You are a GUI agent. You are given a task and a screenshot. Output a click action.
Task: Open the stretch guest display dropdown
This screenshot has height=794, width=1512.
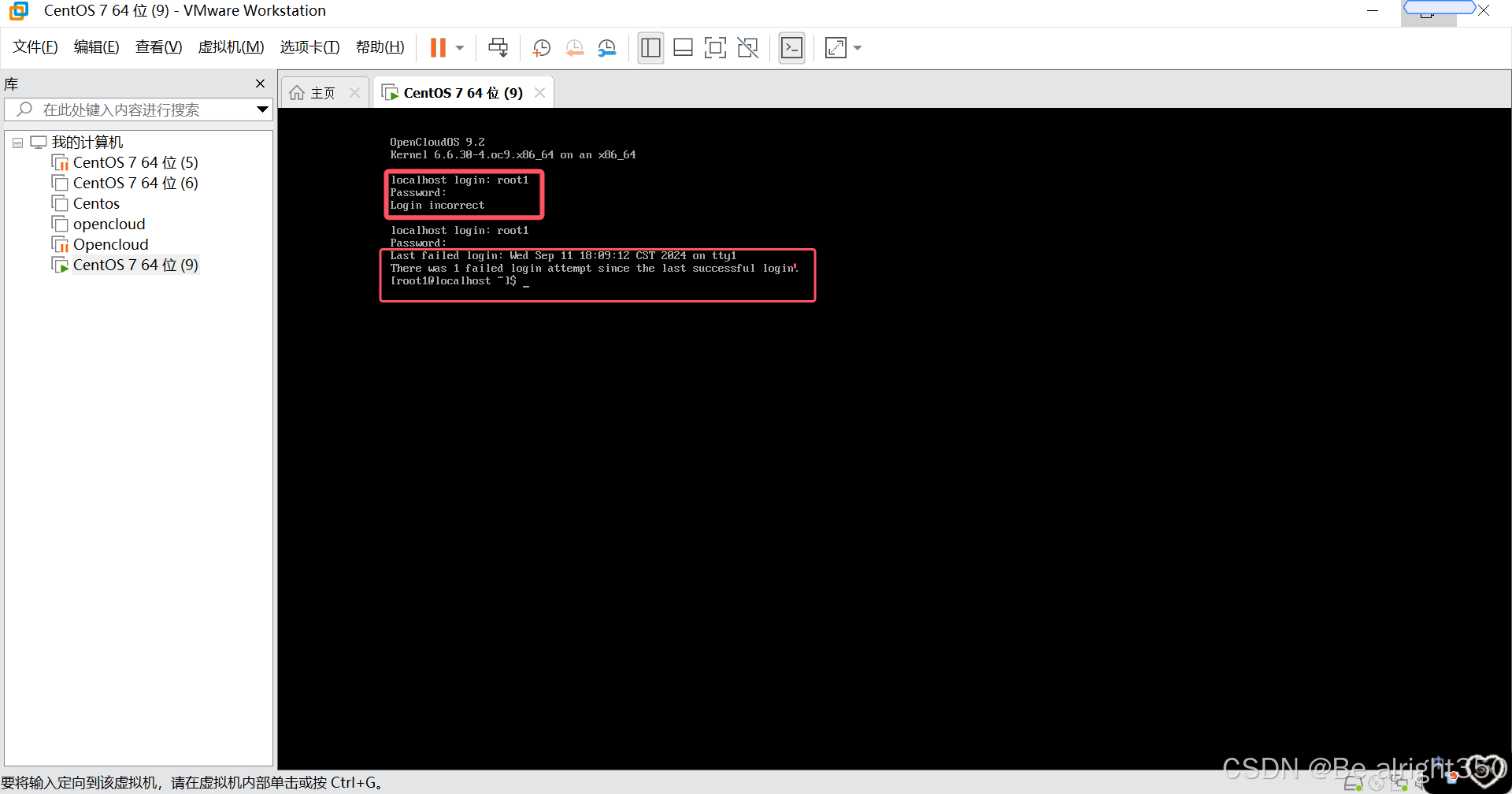pyautogui.click(x=857, y=47)
